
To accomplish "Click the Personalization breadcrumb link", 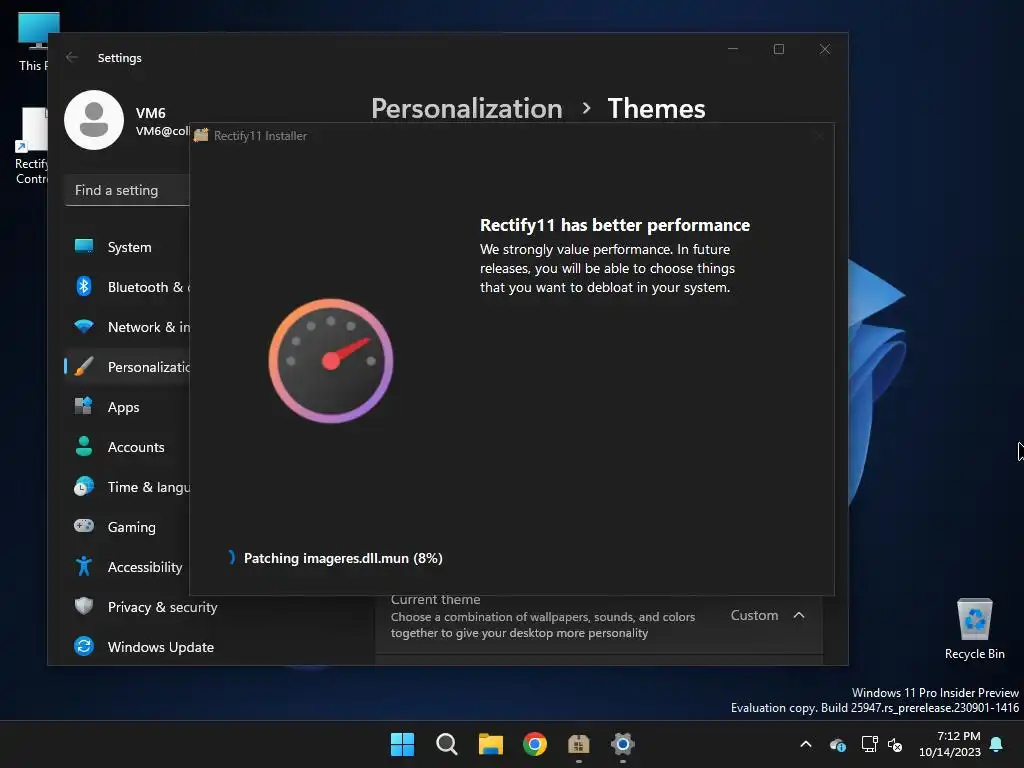I will [467, 108].
